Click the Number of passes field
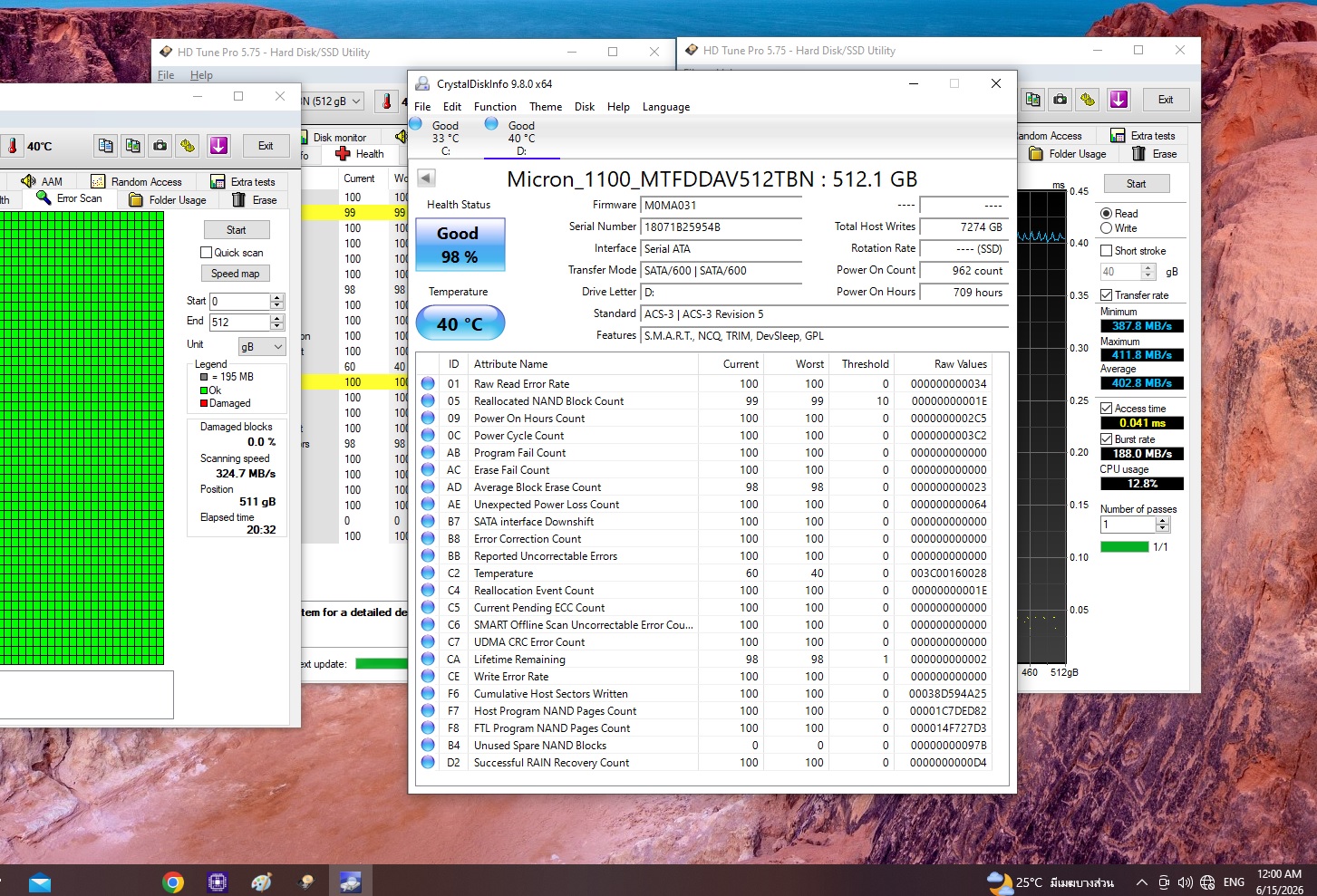The width and height of the screenshot is (1317, 896). tap(1128, 525)
